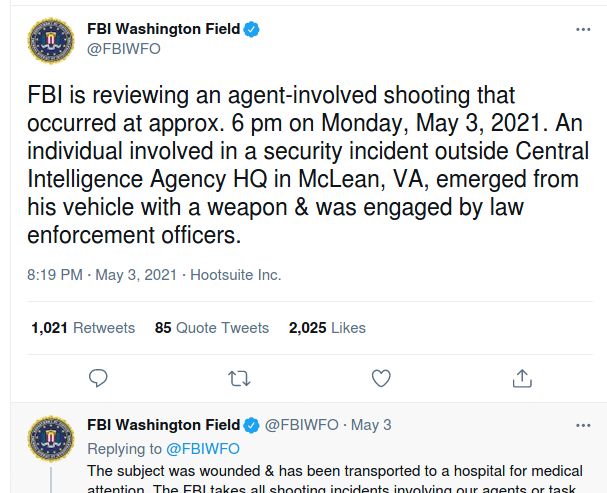Click the @FBIWFO handle under main tweet name
607x493 pixels.
pyautogui.click(x=124, y=49)
